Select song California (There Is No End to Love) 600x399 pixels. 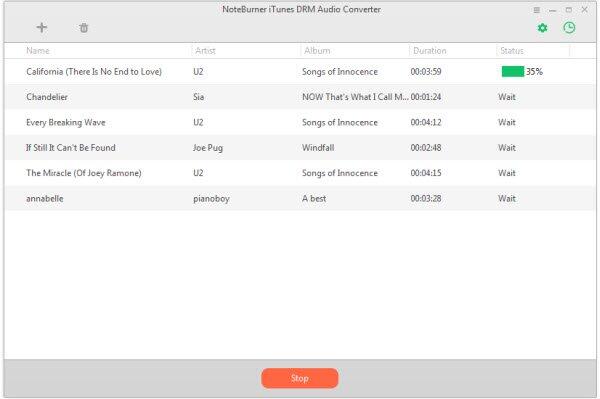coord(94,72)
